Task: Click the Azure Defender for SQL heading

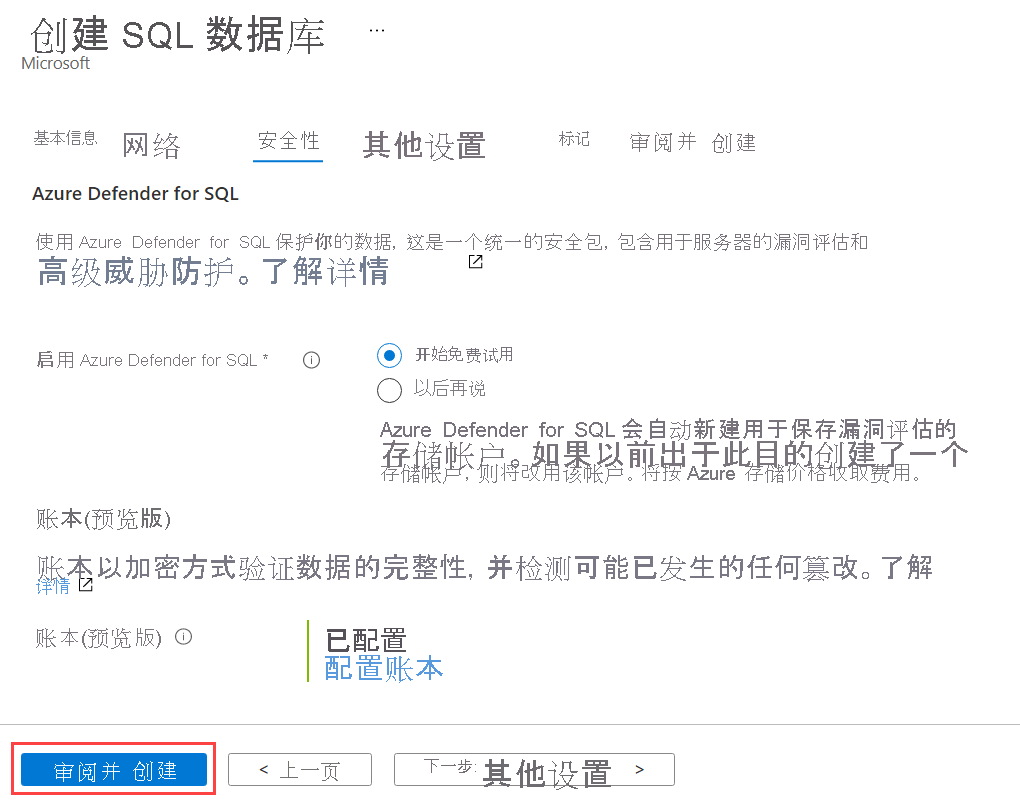Action: [135, 194]
